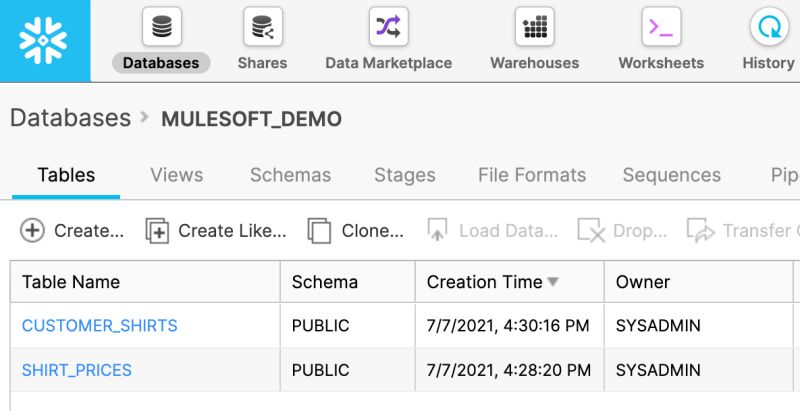Click the Creation Time header text
Screen dimensions: 800x411
(485, 281)
